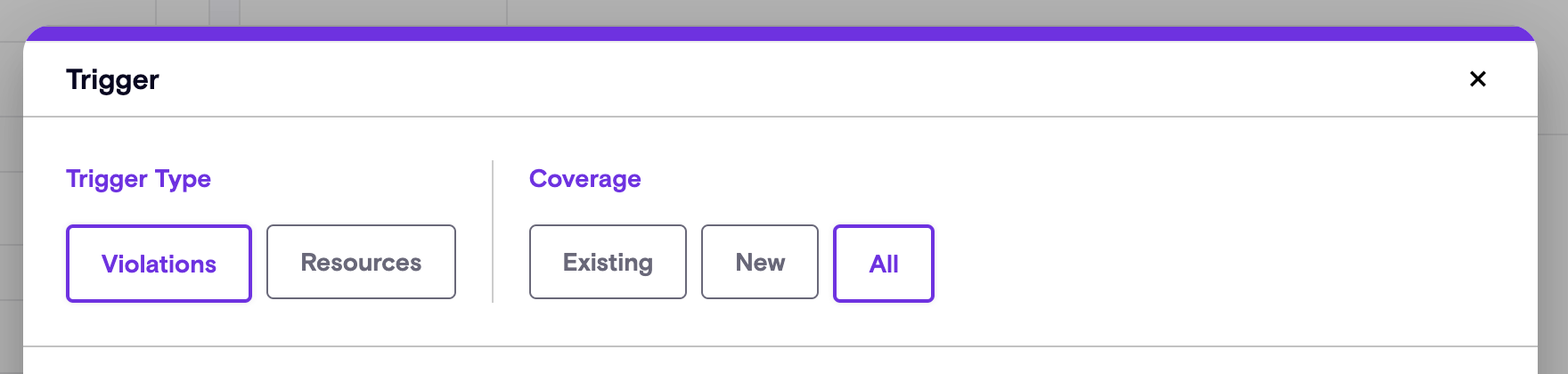Click the purple bar atop the dialog
1568x374 pixels.
(780, 34)
